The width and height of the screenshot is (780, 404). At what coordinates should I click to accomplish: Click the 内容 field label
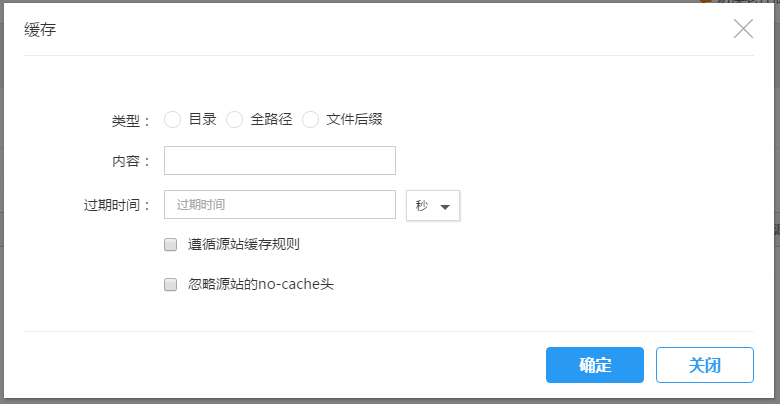pyautogui.click(x=130, y=162)
